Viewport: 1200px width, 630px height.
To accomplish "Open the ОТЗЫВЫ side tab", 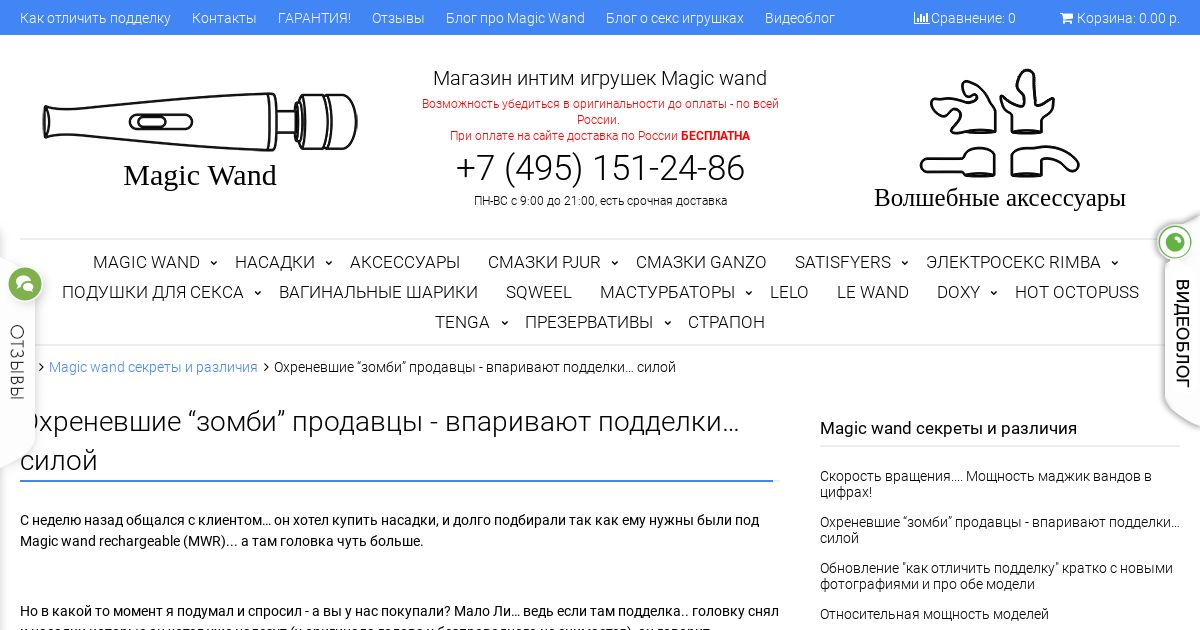I will (16, 362).
